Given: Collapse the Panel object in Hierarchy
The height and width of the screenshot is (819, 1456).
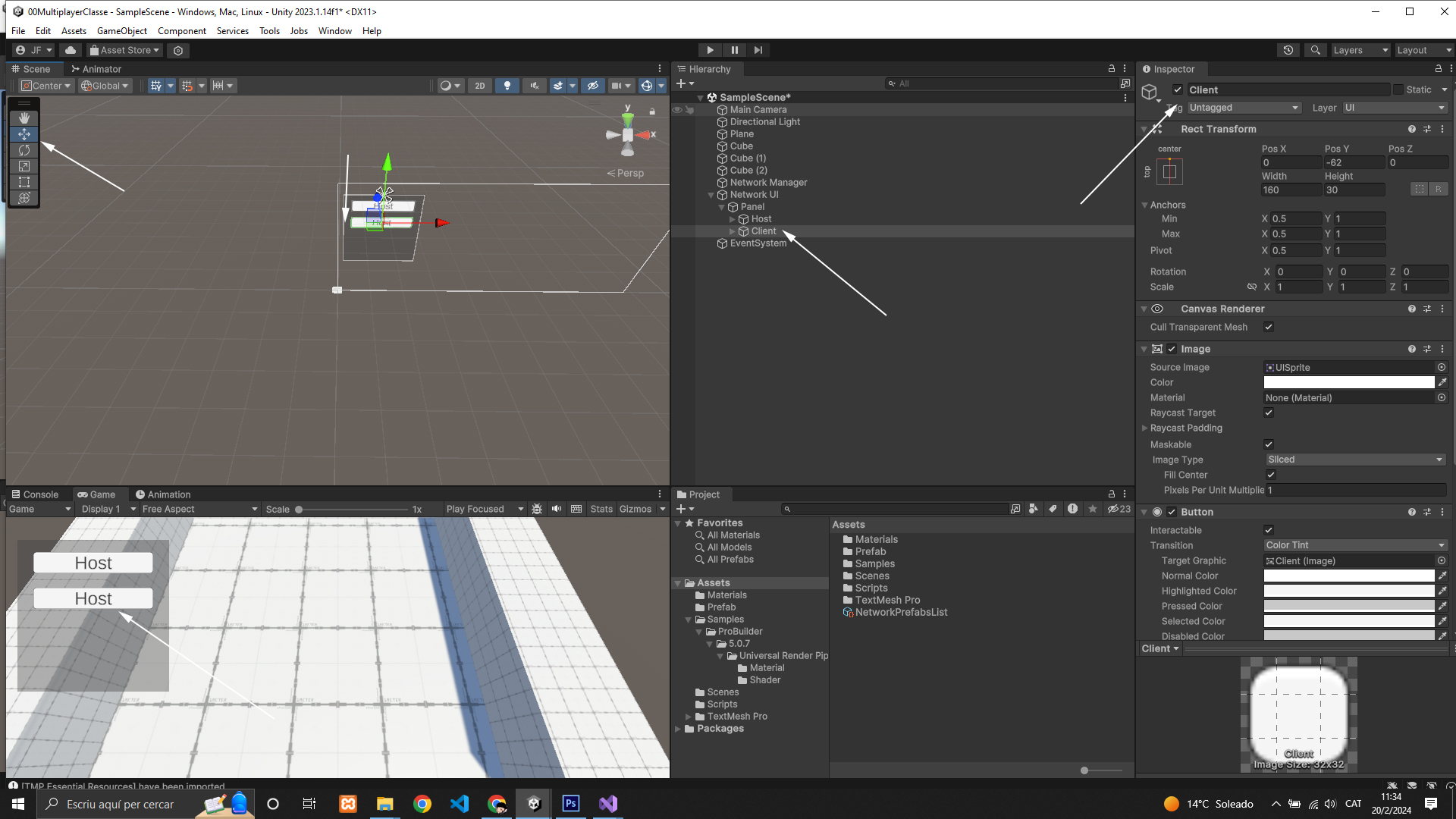Looking at the screenshot, I should click(721, 207).
